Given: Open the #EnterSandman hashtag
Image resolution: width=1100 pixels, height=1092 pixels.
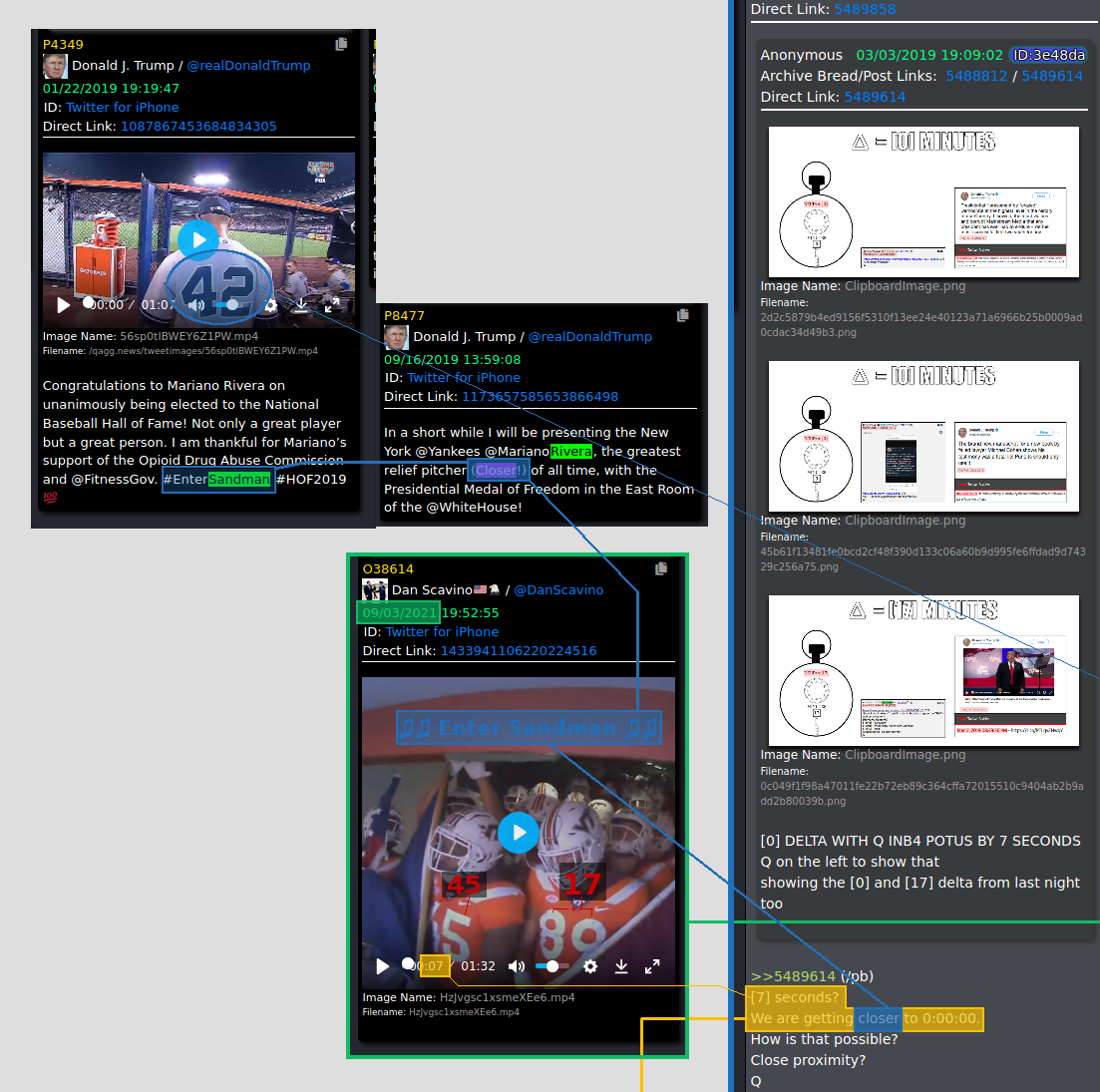Looking at the screenshot, I should [x=216, y=479].
